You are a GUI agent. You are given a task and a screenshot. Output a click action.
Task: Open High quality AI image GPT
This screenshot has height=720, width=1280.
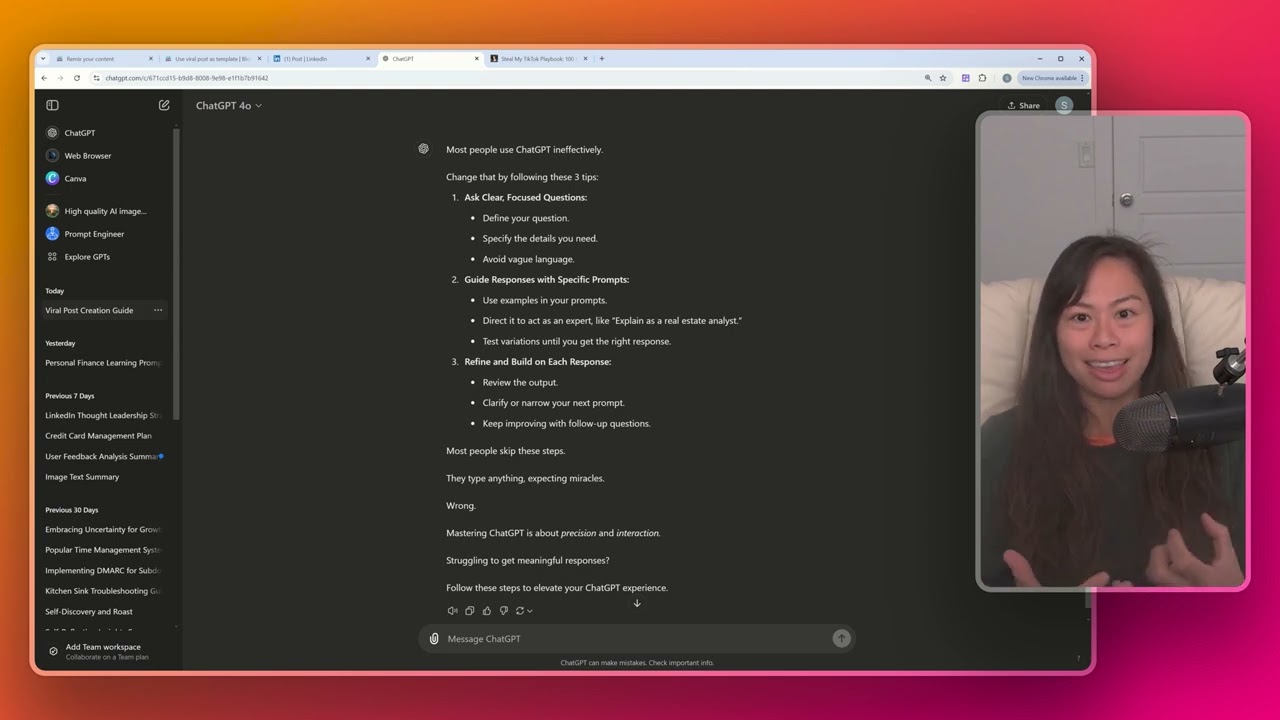(x=105, y=211)
